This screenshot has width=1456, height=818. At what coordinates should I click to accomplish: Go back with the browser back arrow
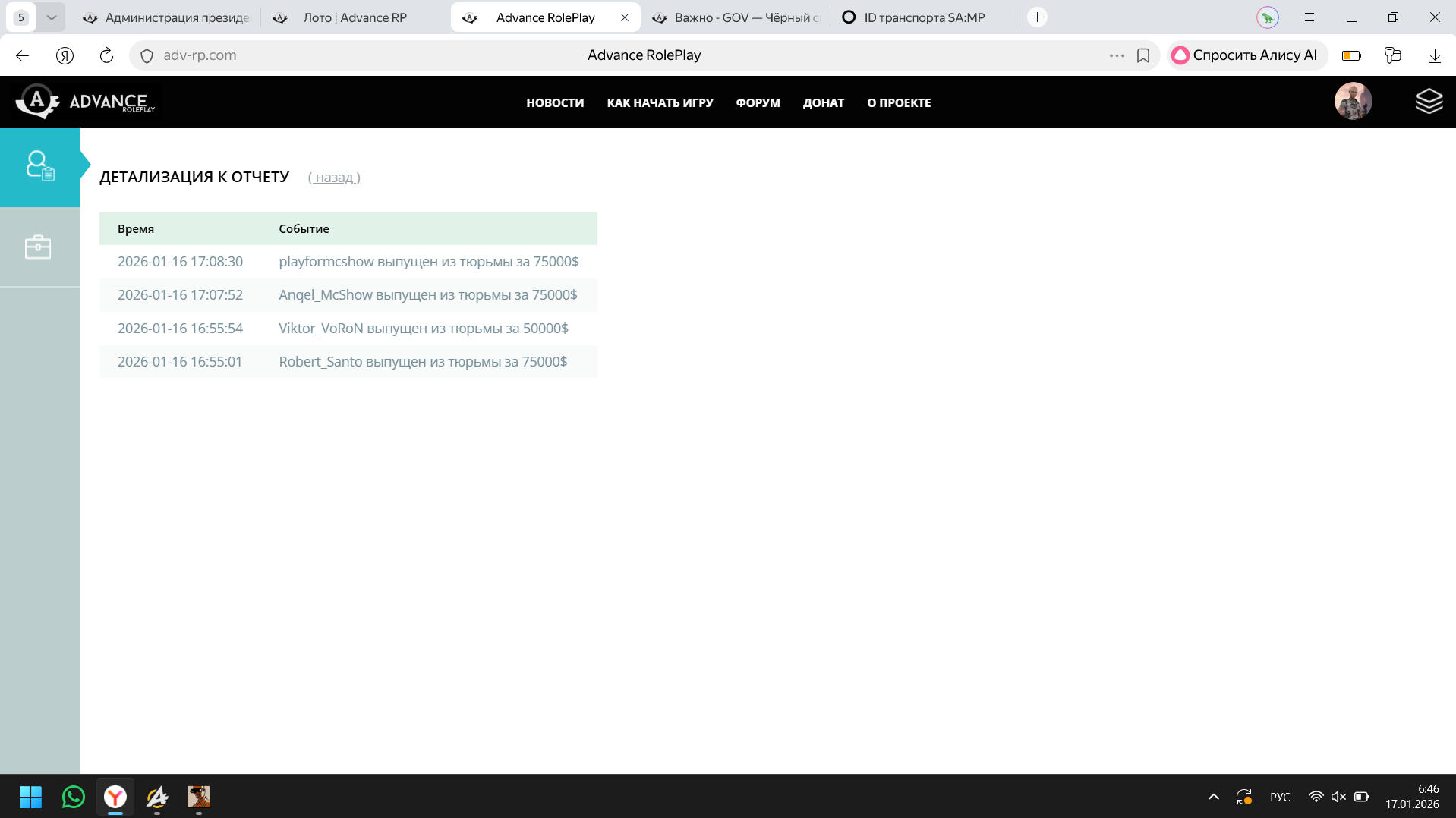tap(22, 55)
